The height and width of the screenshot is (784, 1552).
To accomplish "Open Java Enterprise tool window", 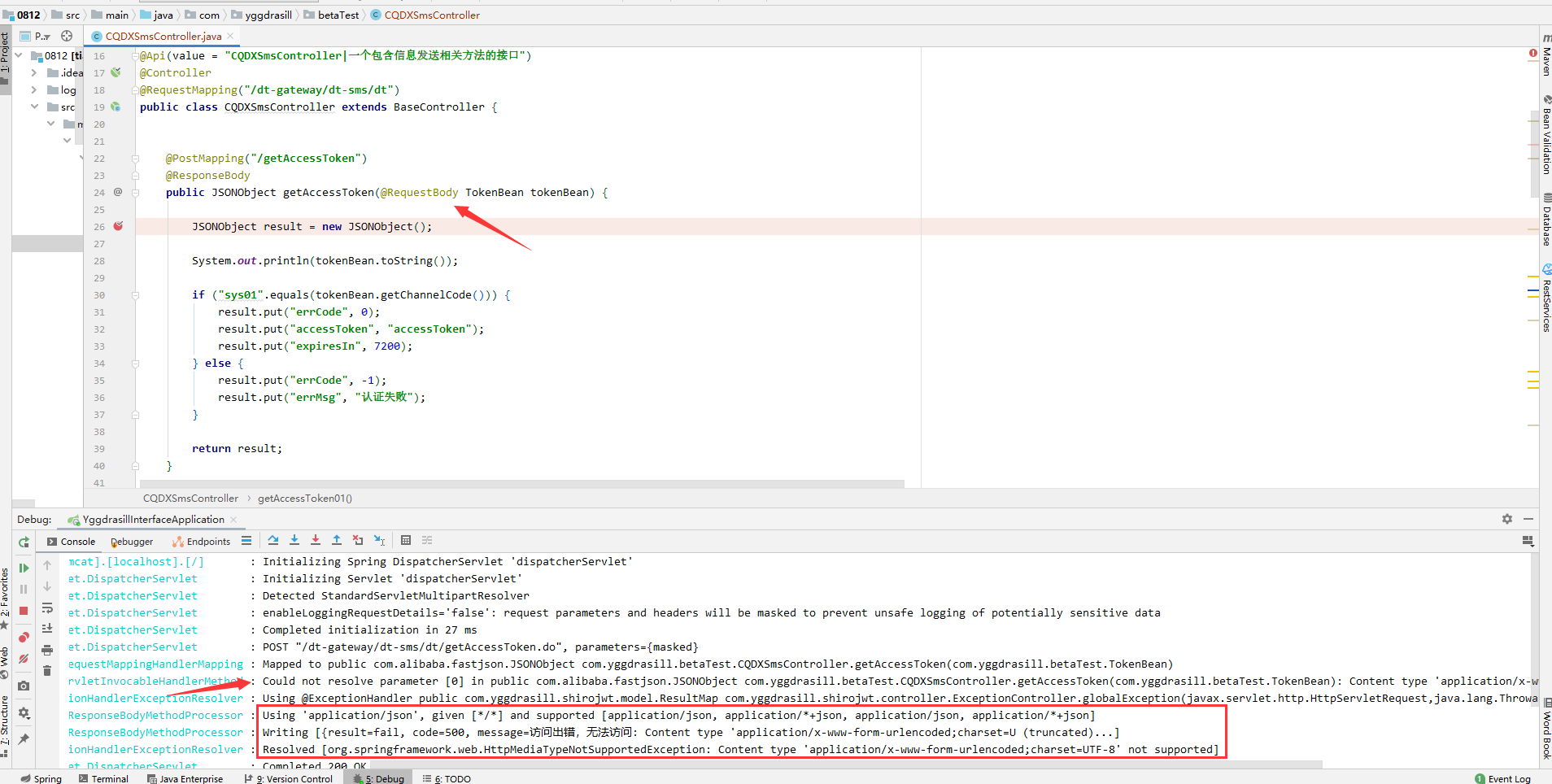I will tap(185, 778).
